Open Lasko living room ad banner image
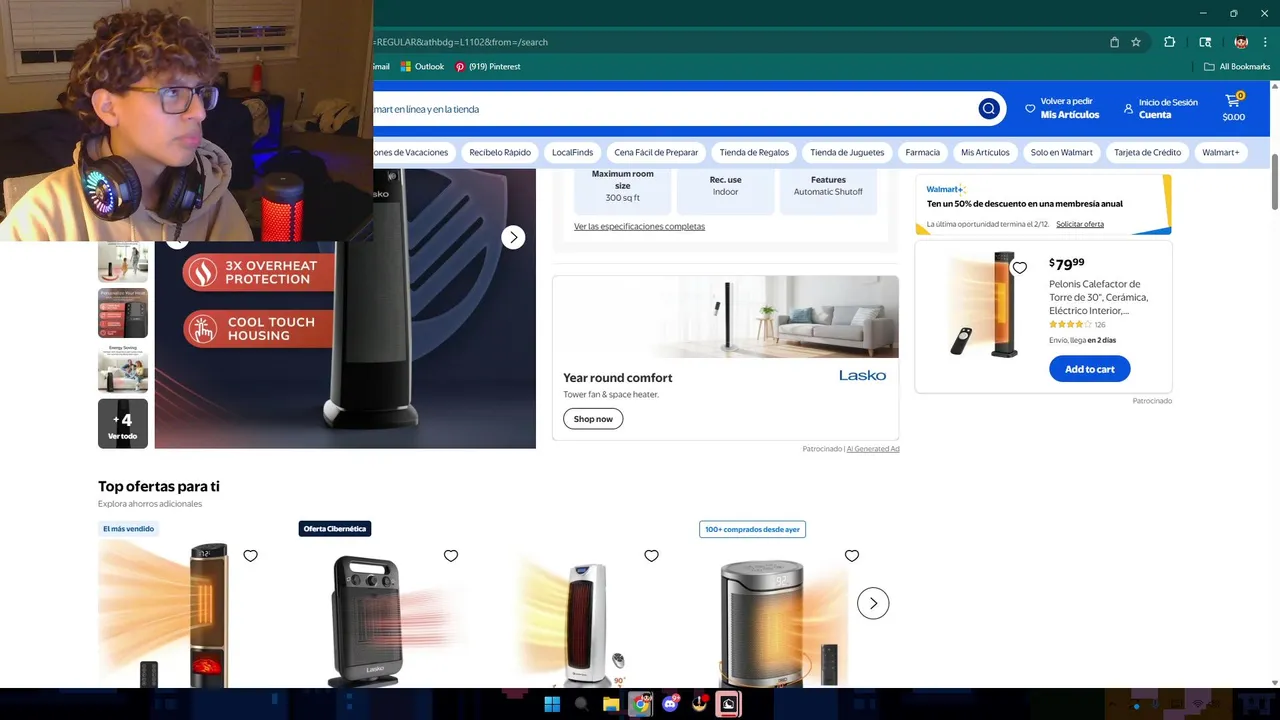The height and width of the screenshot is (720, 1280). pos(725,317)
